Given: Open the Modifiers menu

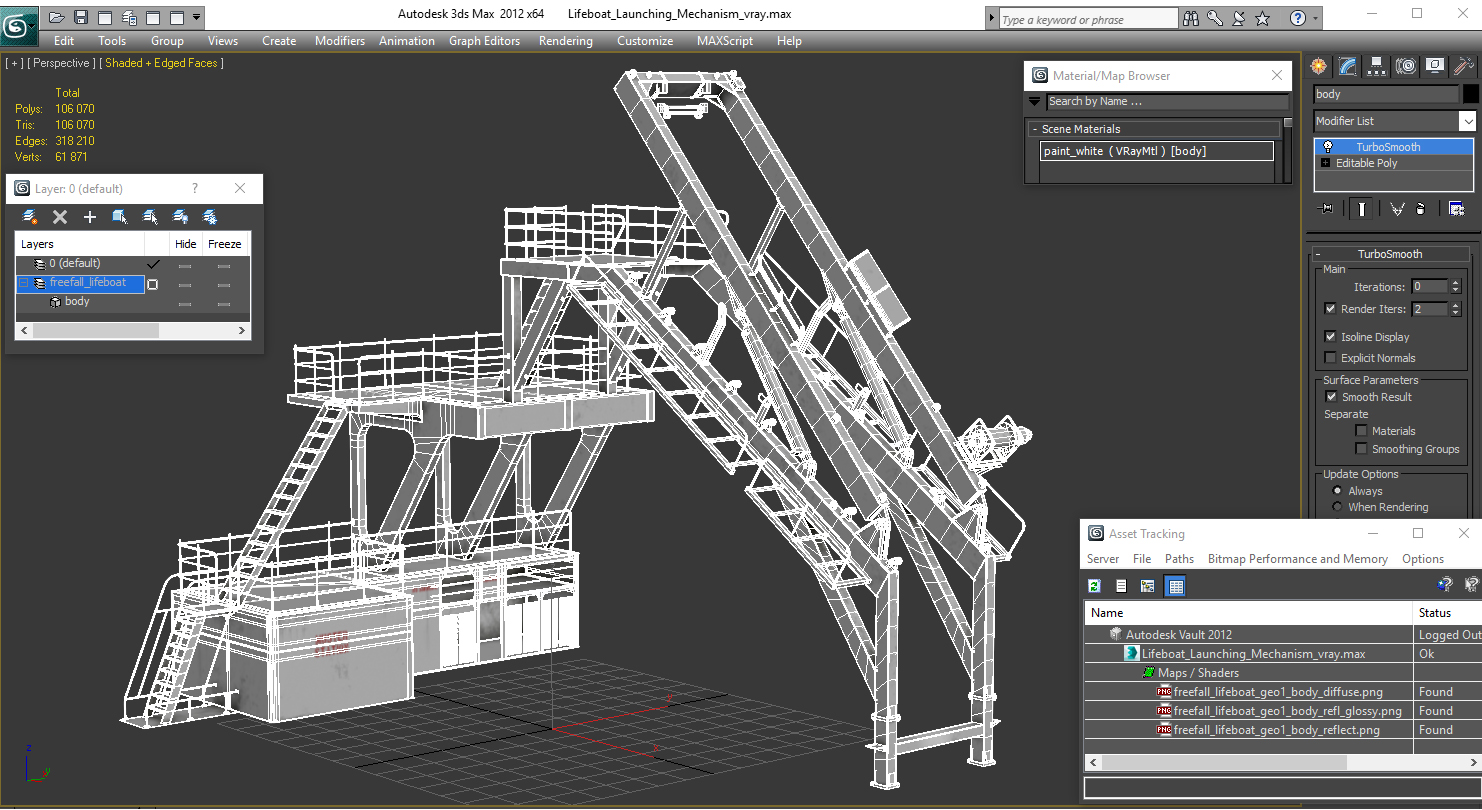Looking at the screenshot, I should 340,41.
